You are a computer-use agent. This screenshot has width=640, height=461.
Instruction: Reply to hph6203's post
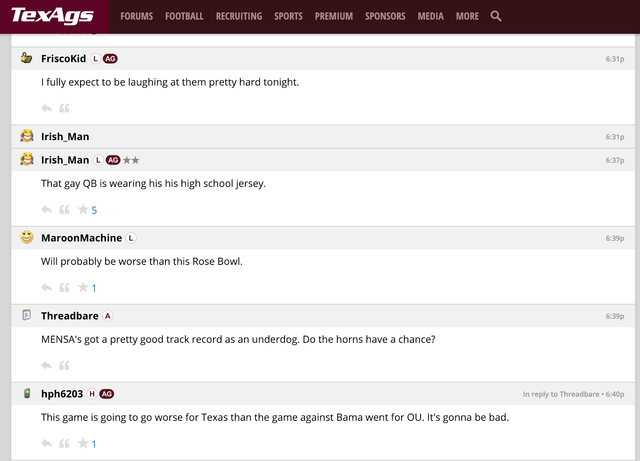pos(46,443)
